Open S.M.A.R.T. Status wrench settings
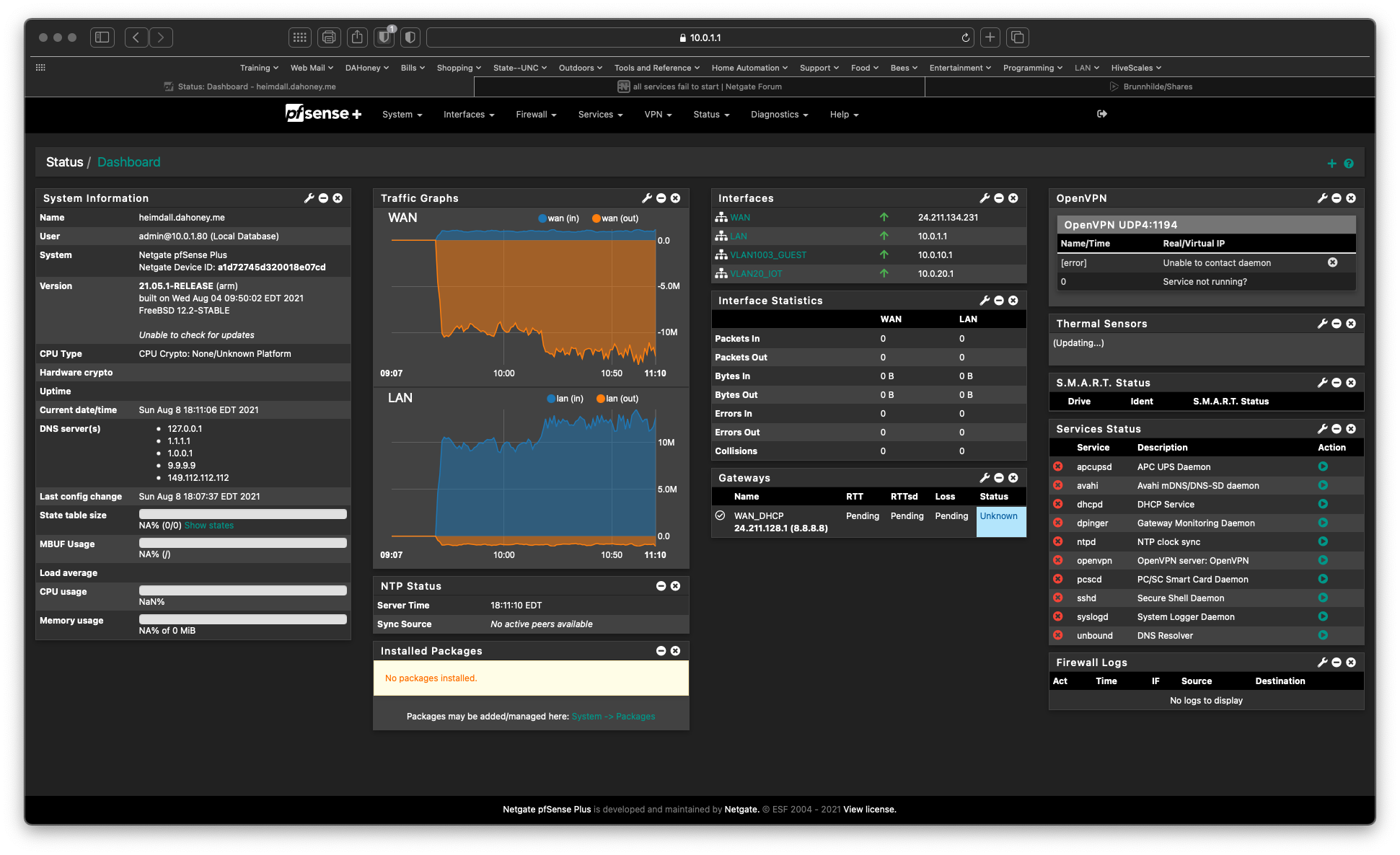 1322,383
